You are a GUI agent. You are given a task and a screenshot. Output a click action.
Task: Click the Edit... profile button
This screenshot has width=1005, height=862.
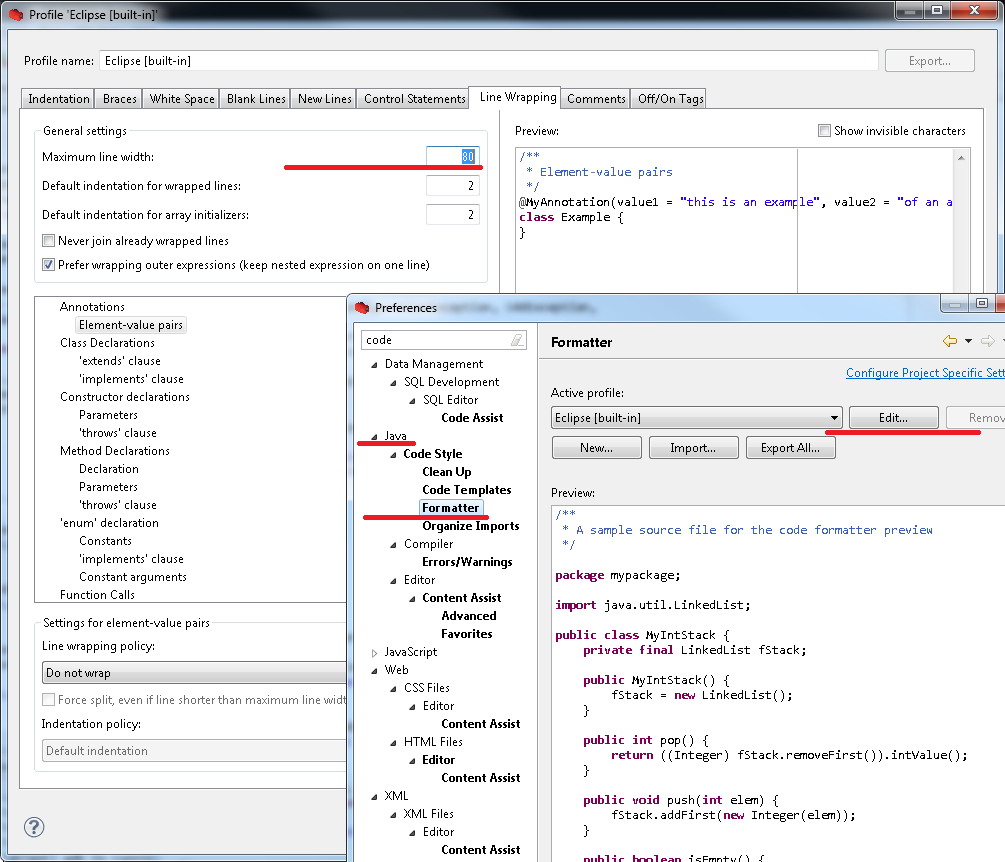coord(893,418)
